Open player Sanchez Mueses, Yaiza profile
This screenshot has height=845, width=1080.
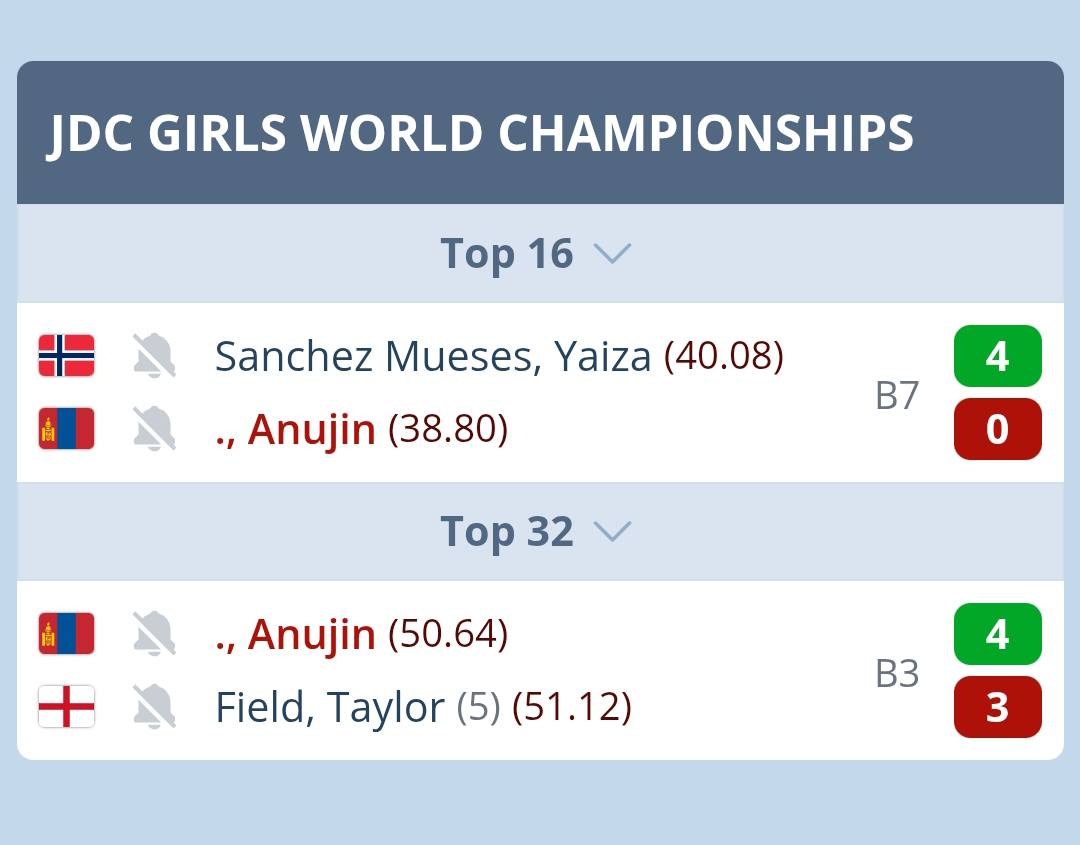pyautogui.click(x=433, y=357)
